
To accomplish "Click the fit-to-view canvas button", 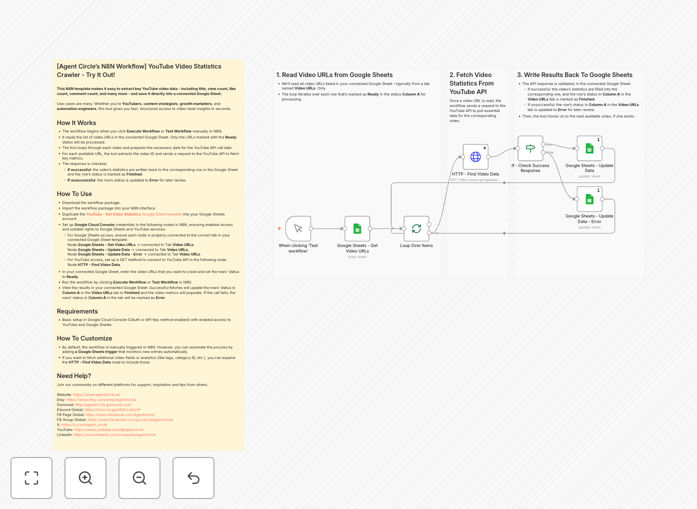I will (32, 478).
